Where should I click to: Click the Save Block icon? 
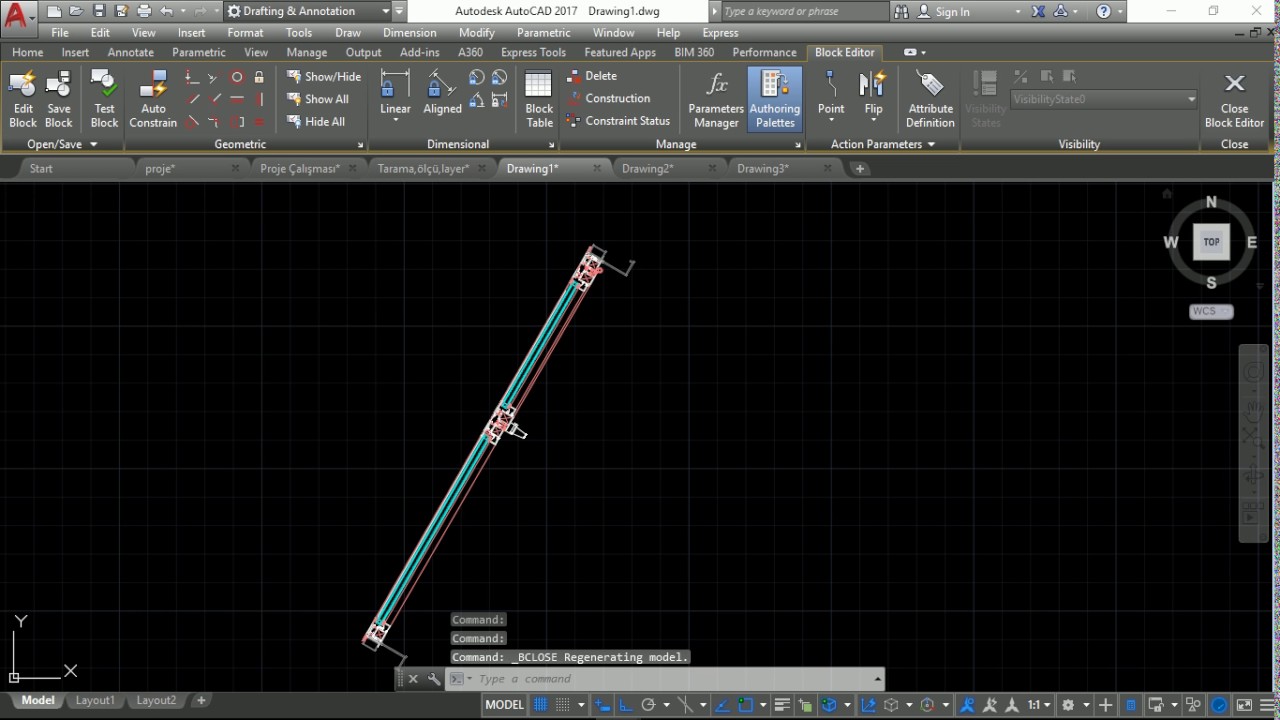pos(59,99)
